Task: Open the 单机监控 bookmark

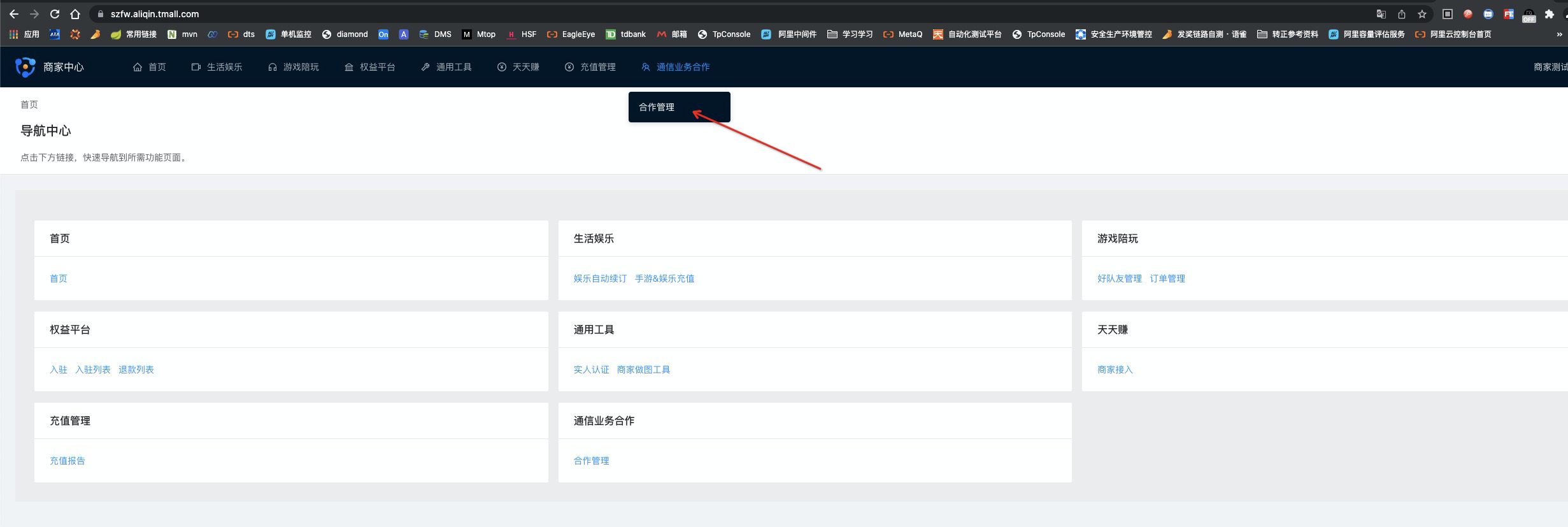Action: click(x=289, y=34)
